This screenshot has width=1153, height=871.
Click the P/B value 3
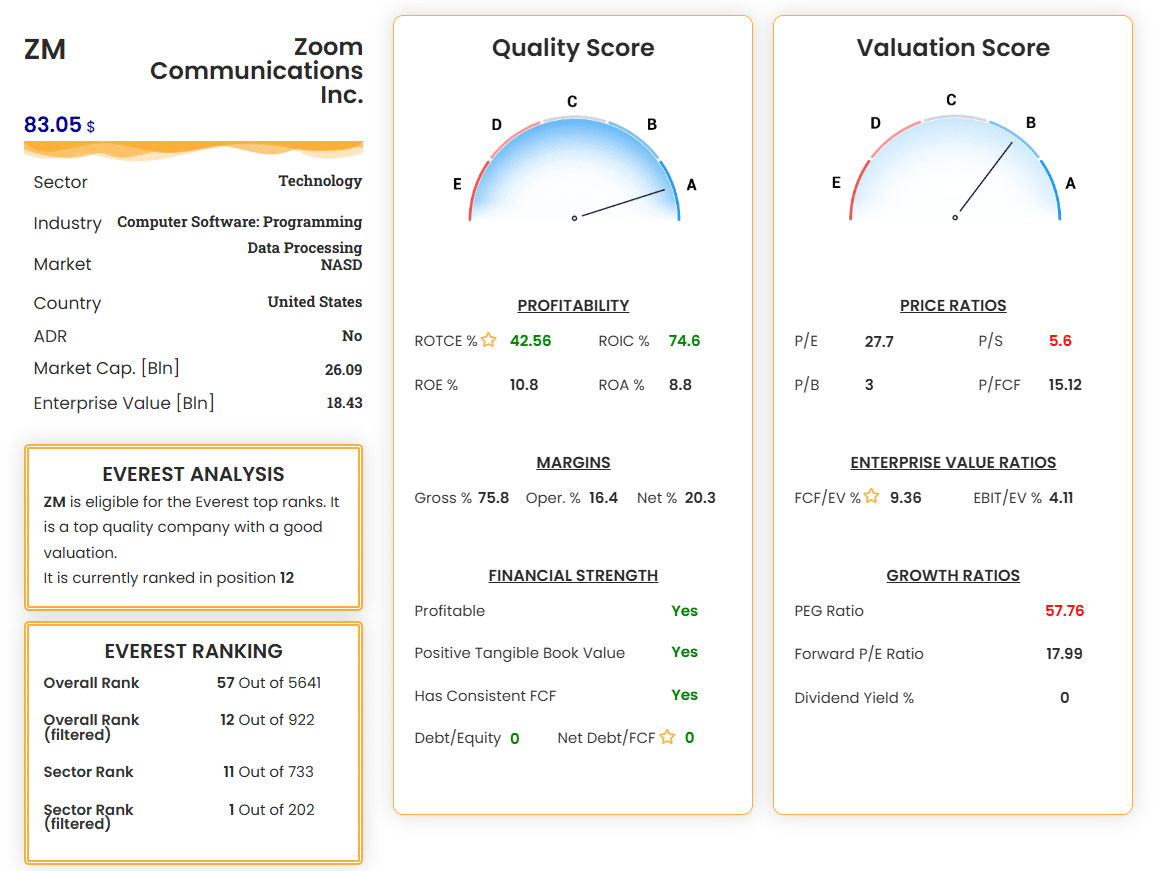click(x=869, y=385)
